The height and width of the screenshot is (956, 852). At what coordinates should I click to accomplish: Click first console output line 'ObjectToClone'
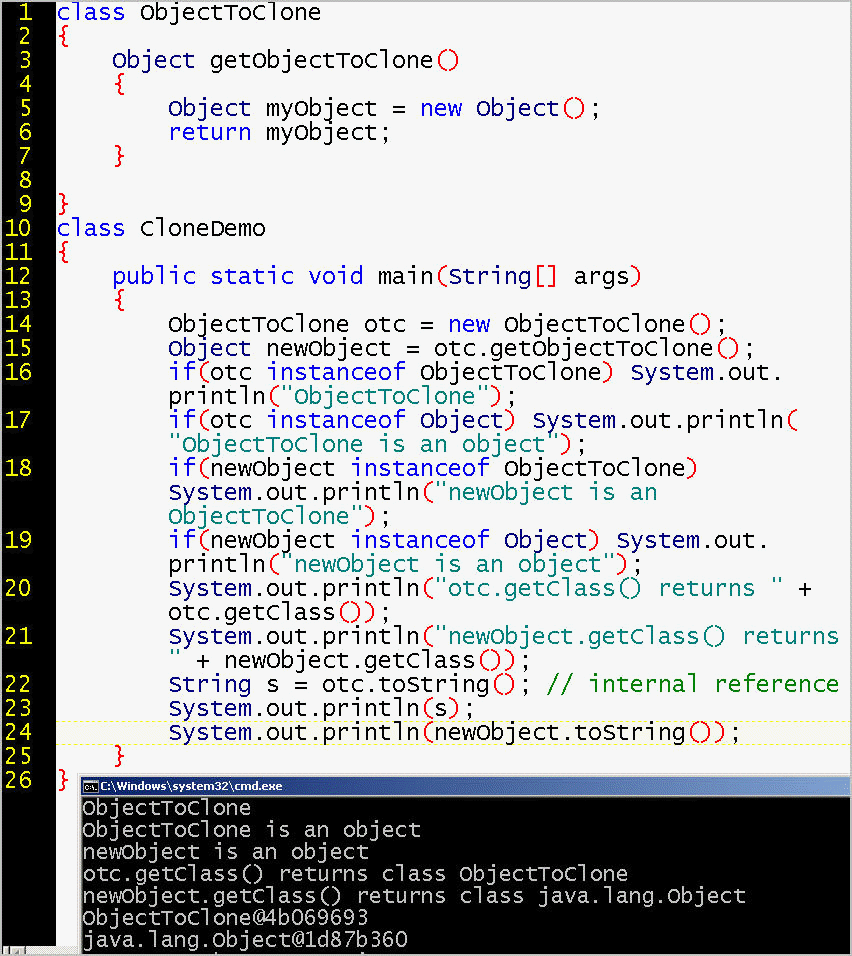tap(166, 808)
